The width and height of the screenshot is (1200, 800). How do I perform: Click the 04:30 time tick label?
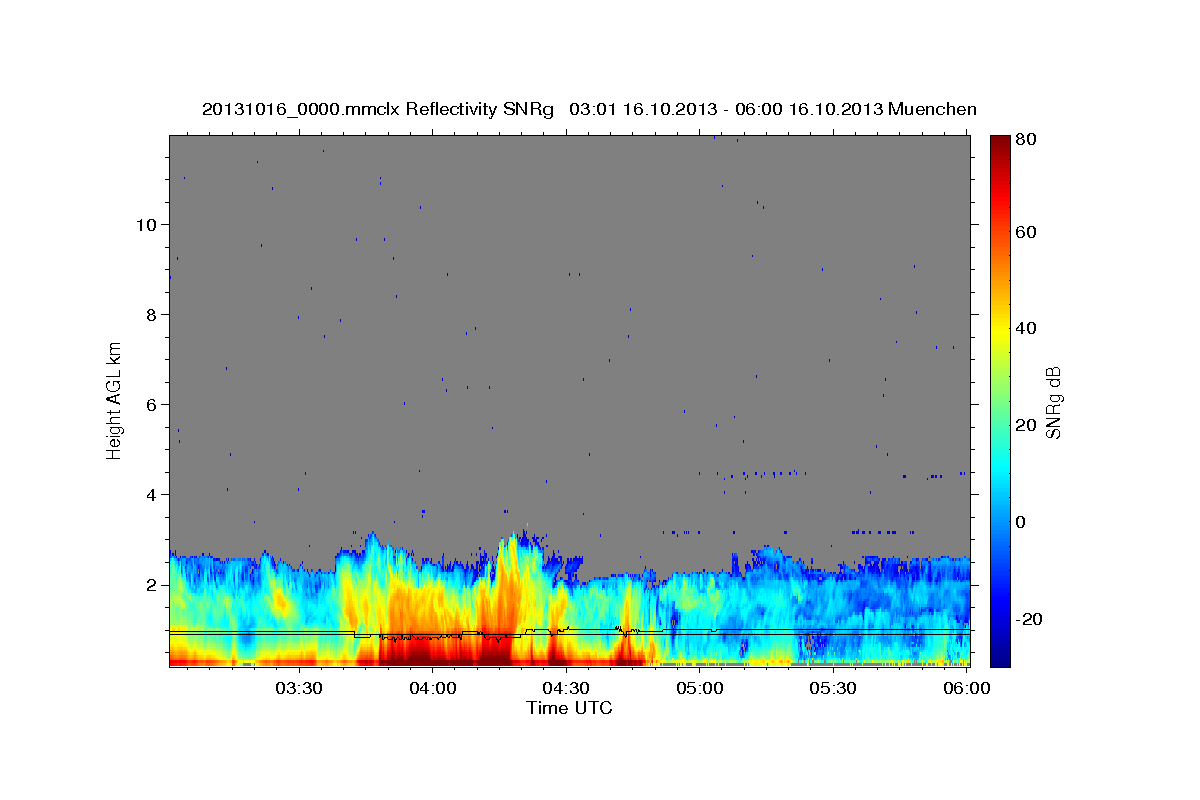(565, 689)
